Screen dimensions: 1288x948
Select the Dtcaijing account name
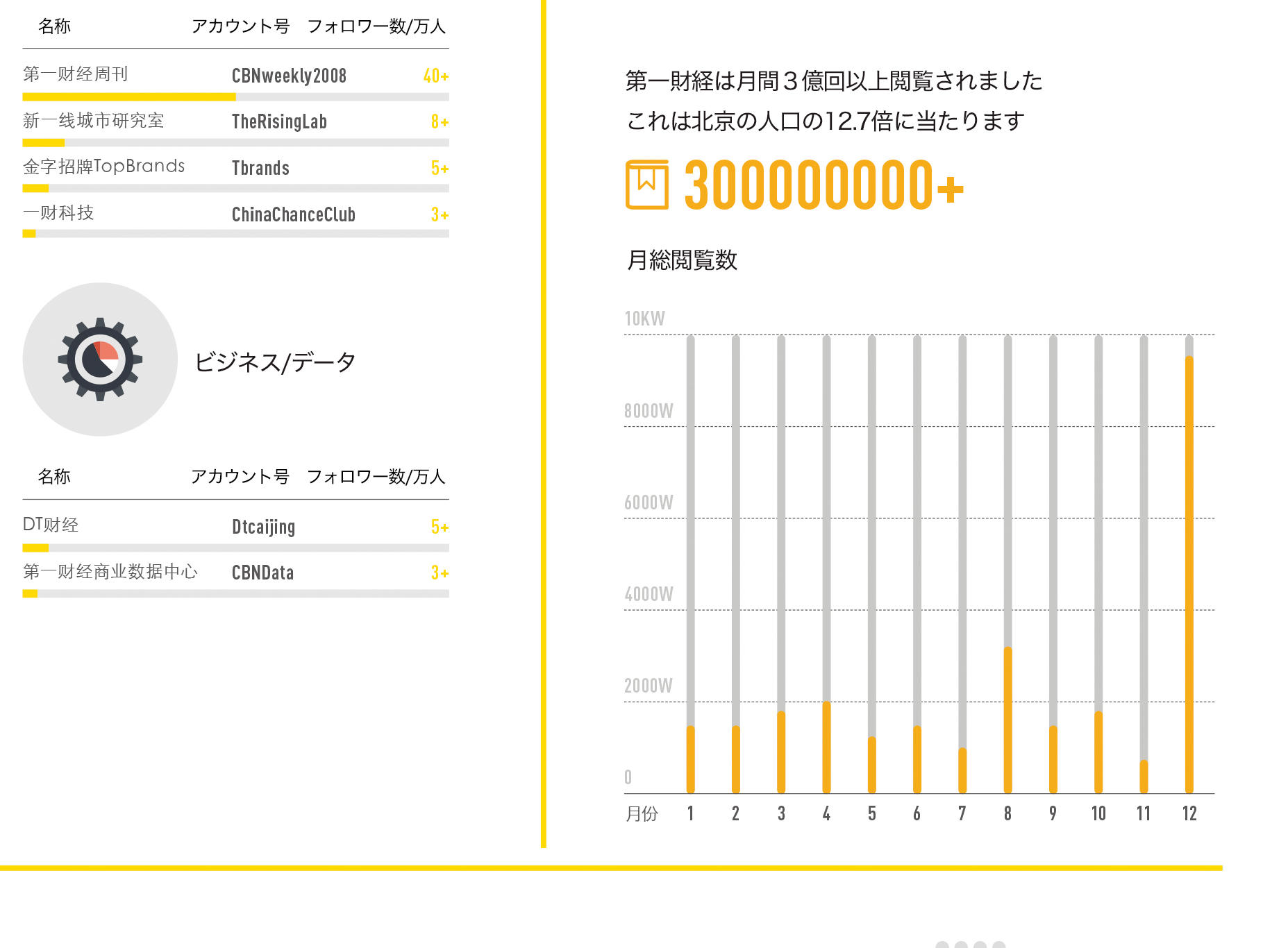tap(264, 527)
